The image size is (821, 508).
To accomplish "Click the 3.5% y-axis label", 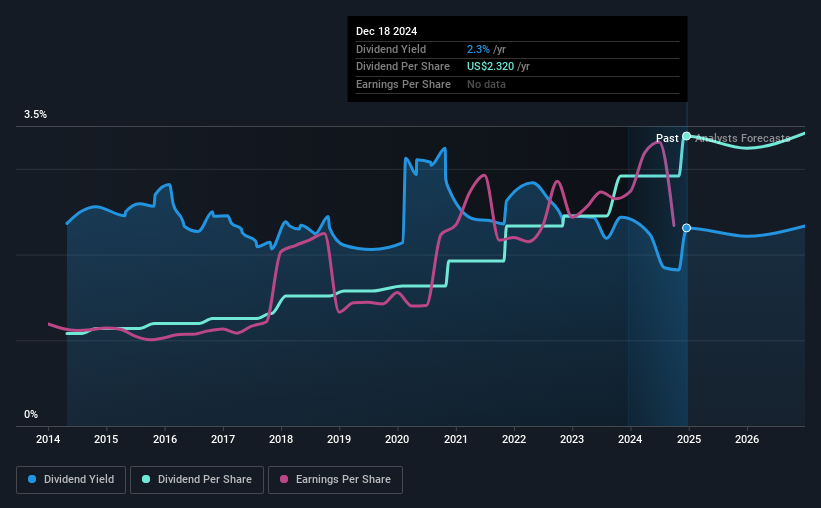I will pos(35,115).
